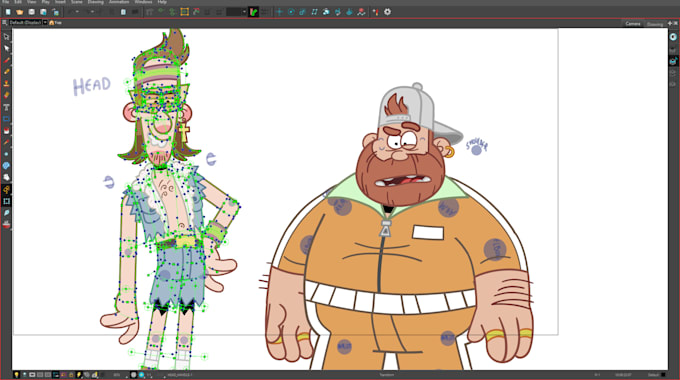Select the white hand Grabber tool

6,177
